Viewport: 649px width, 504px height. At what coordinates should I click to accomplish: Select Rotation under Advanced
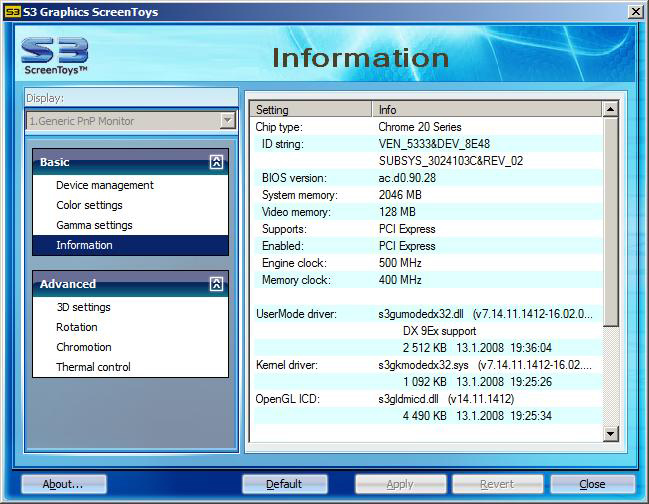pos(77,327)
